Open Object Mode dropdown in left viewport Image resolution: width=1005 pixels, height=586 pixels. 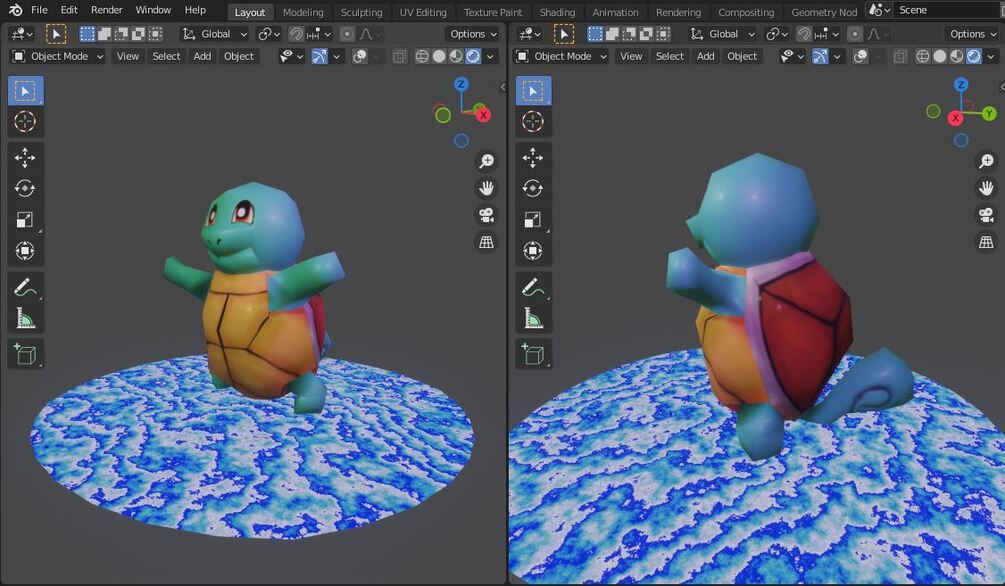(x=58, y=56)
